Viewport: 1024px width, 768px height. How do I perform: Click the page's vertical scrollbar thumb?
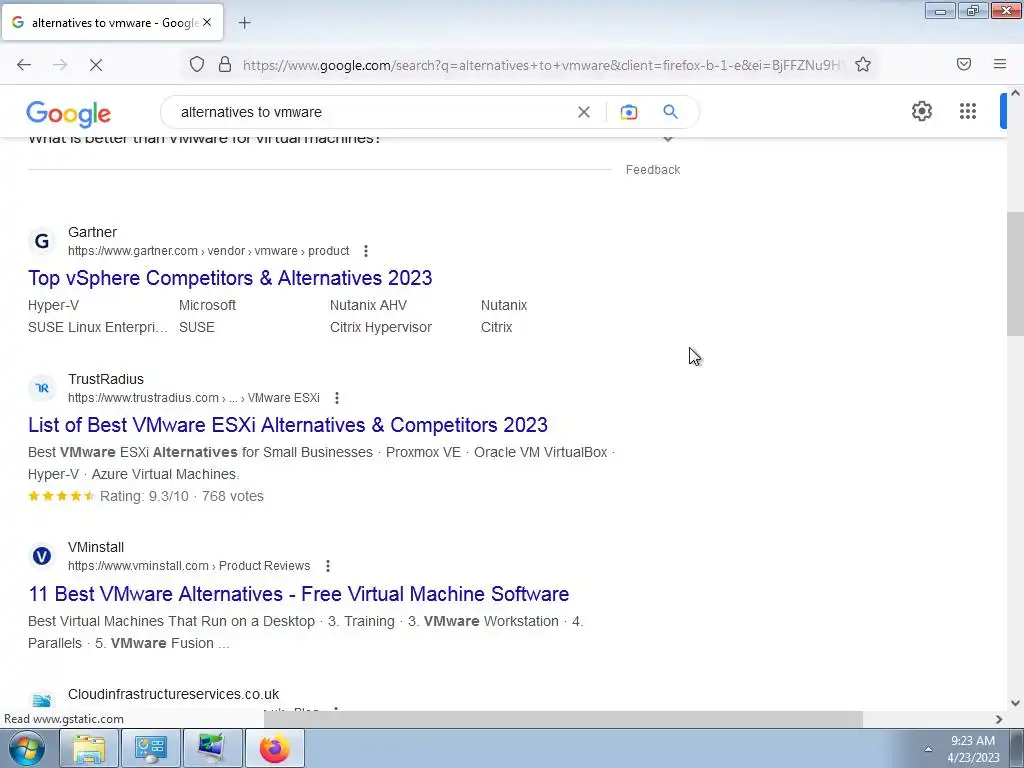[x=1015, y=274]
